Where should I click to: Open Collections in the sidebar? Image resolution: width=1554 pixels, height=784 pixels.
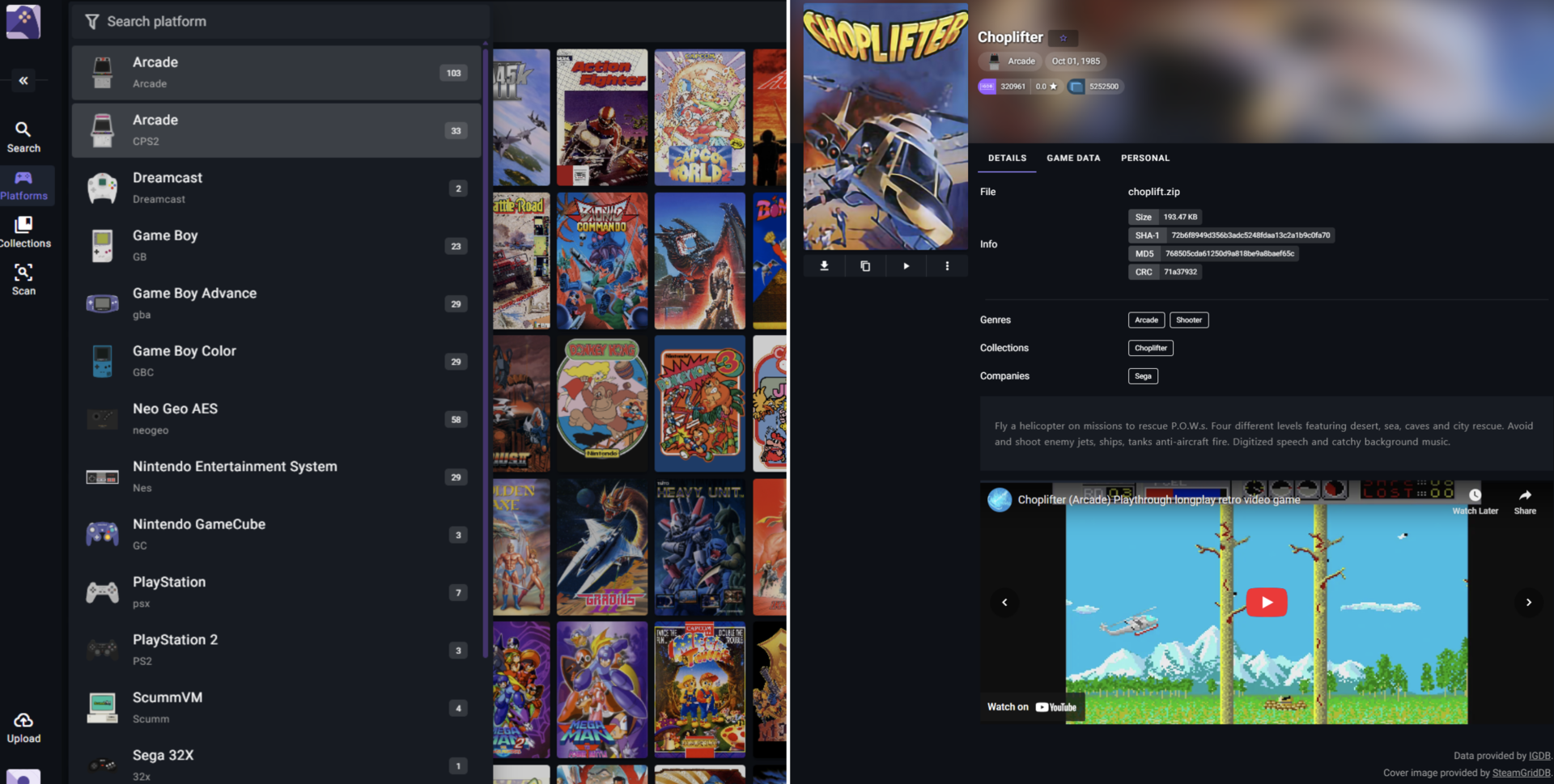[23, 233]
